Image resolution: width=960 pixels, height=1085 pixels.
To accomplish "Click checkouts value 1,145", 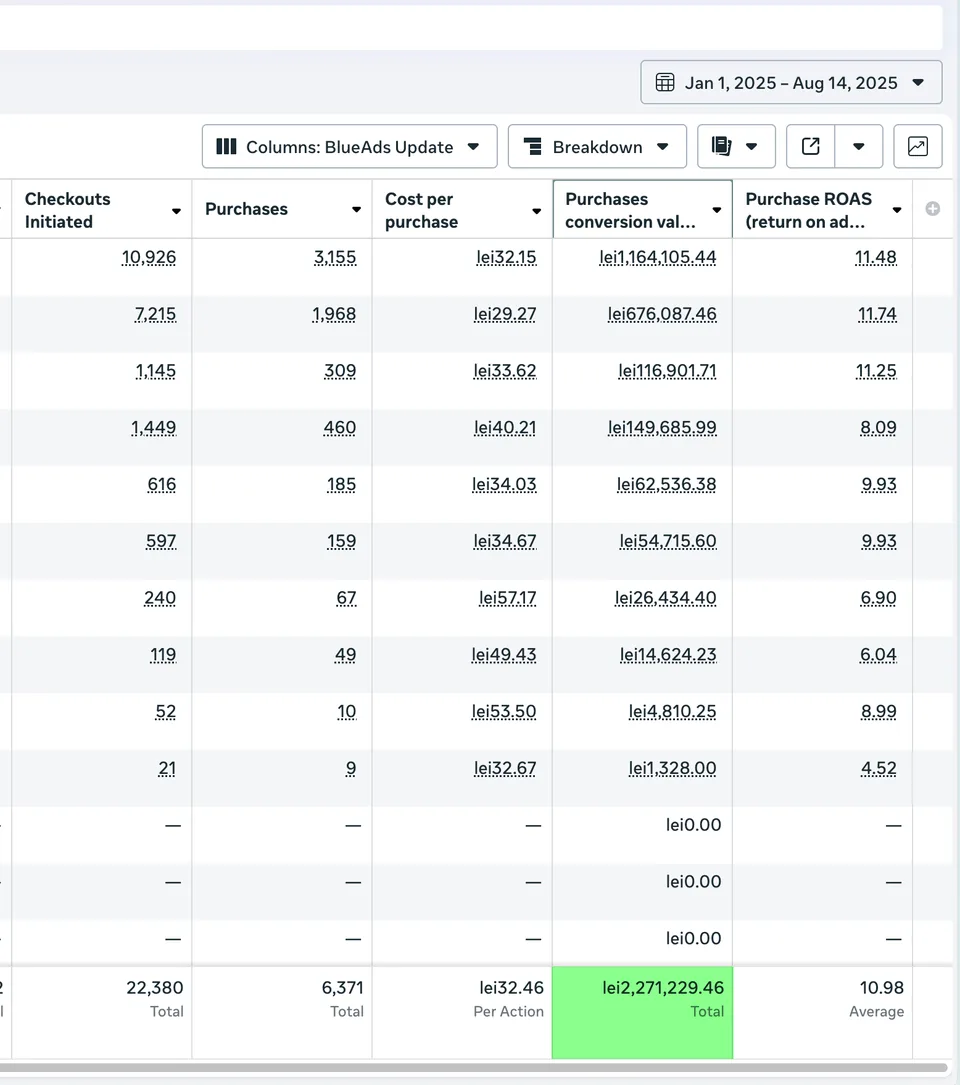I will click(x=156, y=371).
